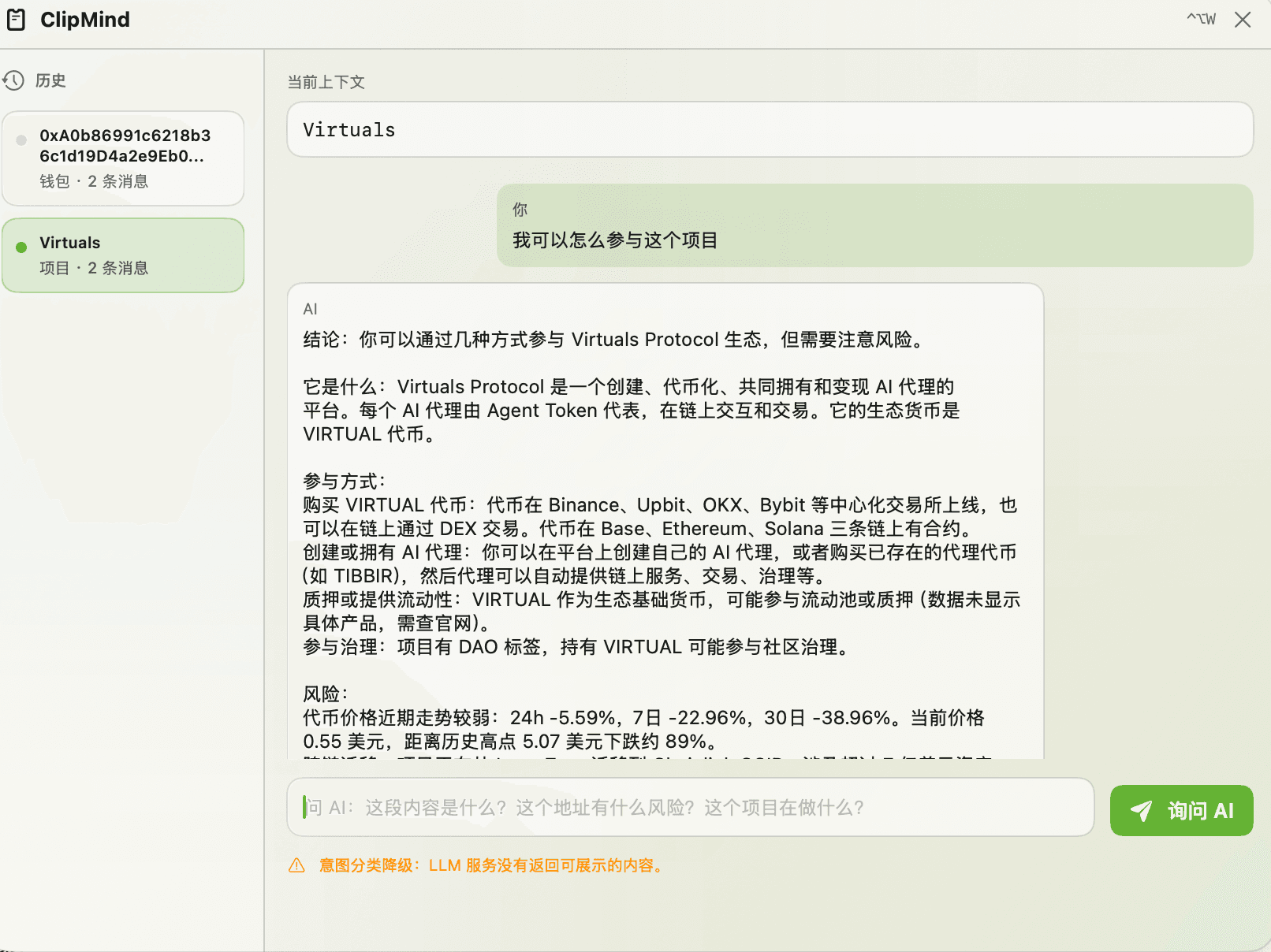Screen dimensions: 1271x952
Task: Select the Virtuals project conversation
Action: (x=123, y=255)
